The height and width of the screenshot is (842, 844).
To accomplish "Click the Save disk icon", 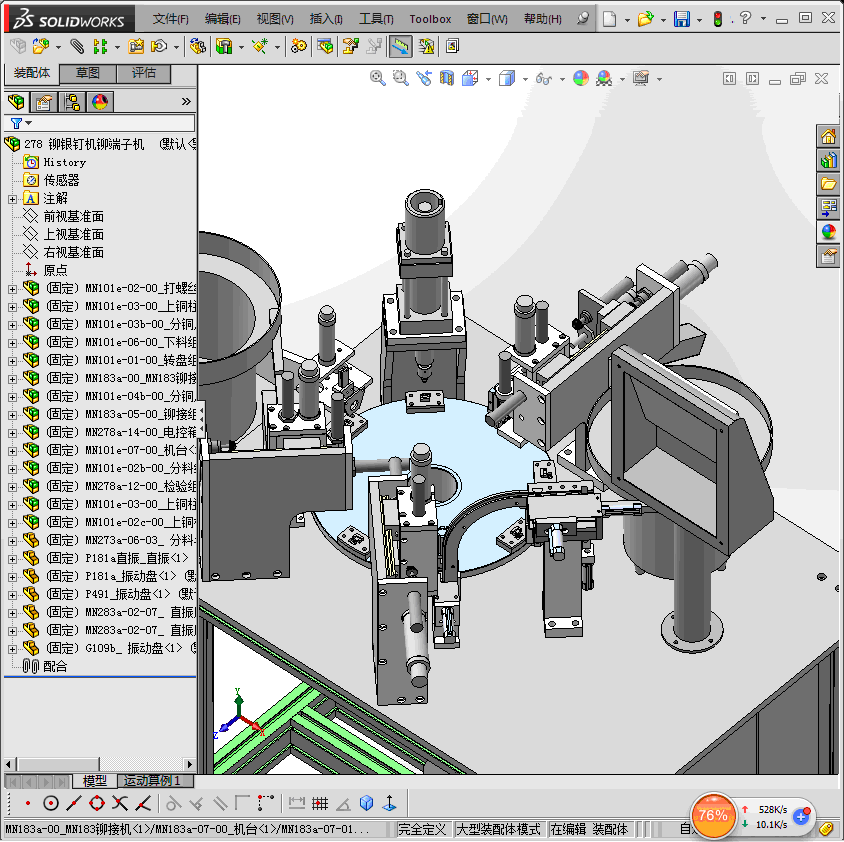I will click(x=681, y=19).
